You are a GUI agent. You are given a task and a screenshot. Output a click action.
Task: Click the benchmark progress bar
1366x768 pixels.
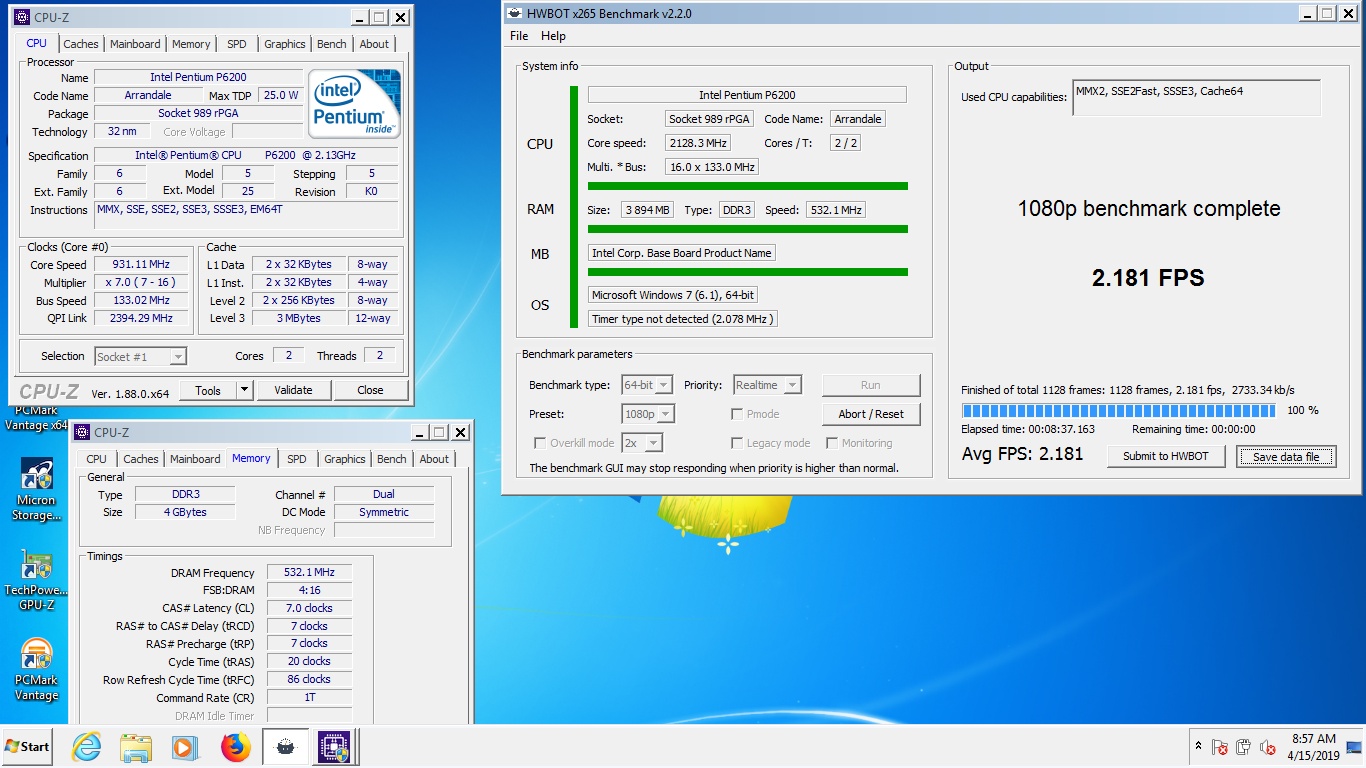point(1119,410)
